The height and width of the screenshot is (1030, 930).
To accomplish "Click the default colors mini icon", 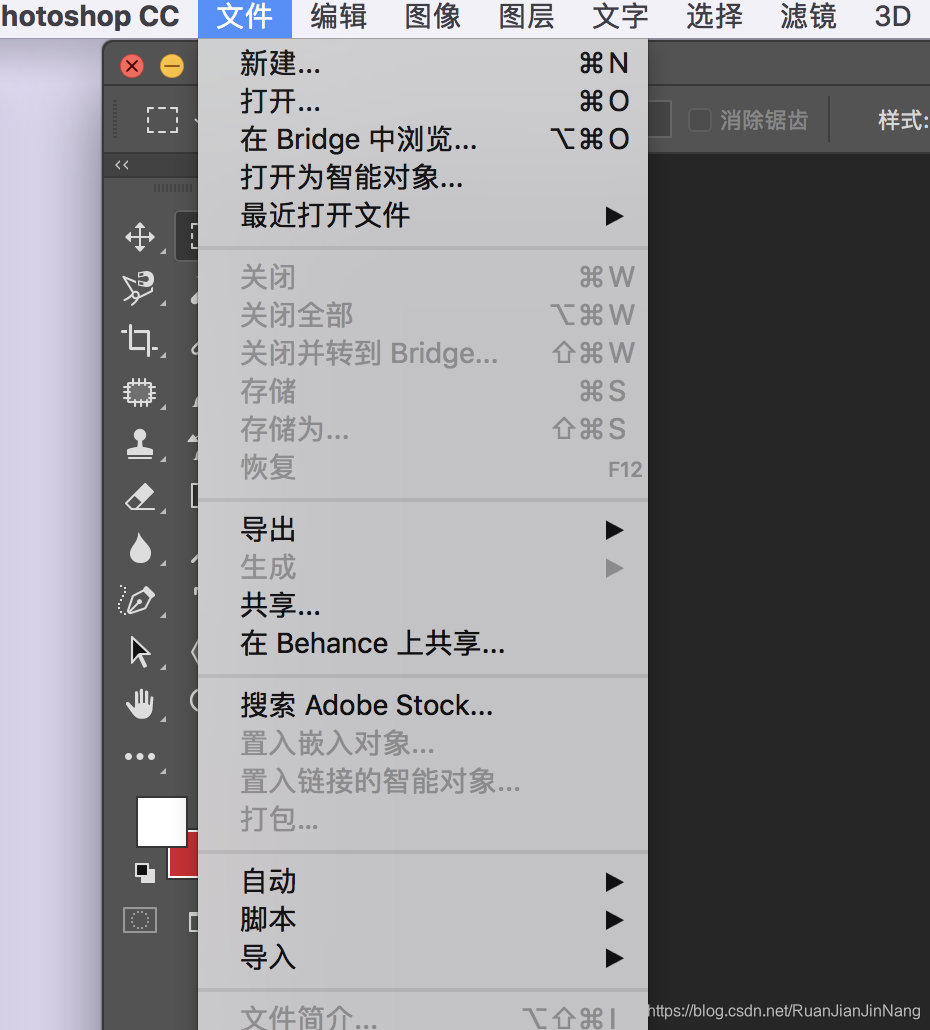I will pyautogui.click(x=145, y=873).
